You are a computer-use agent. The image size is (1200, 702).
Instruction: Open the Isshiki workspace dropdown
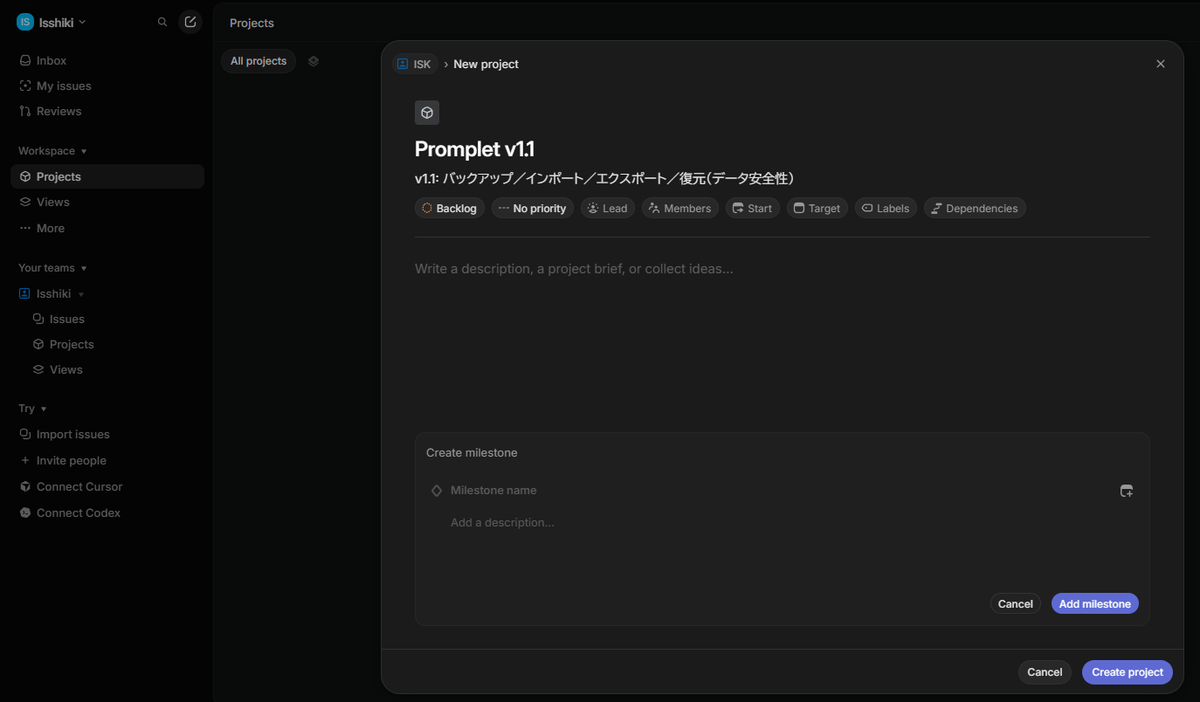pos(51,22)
